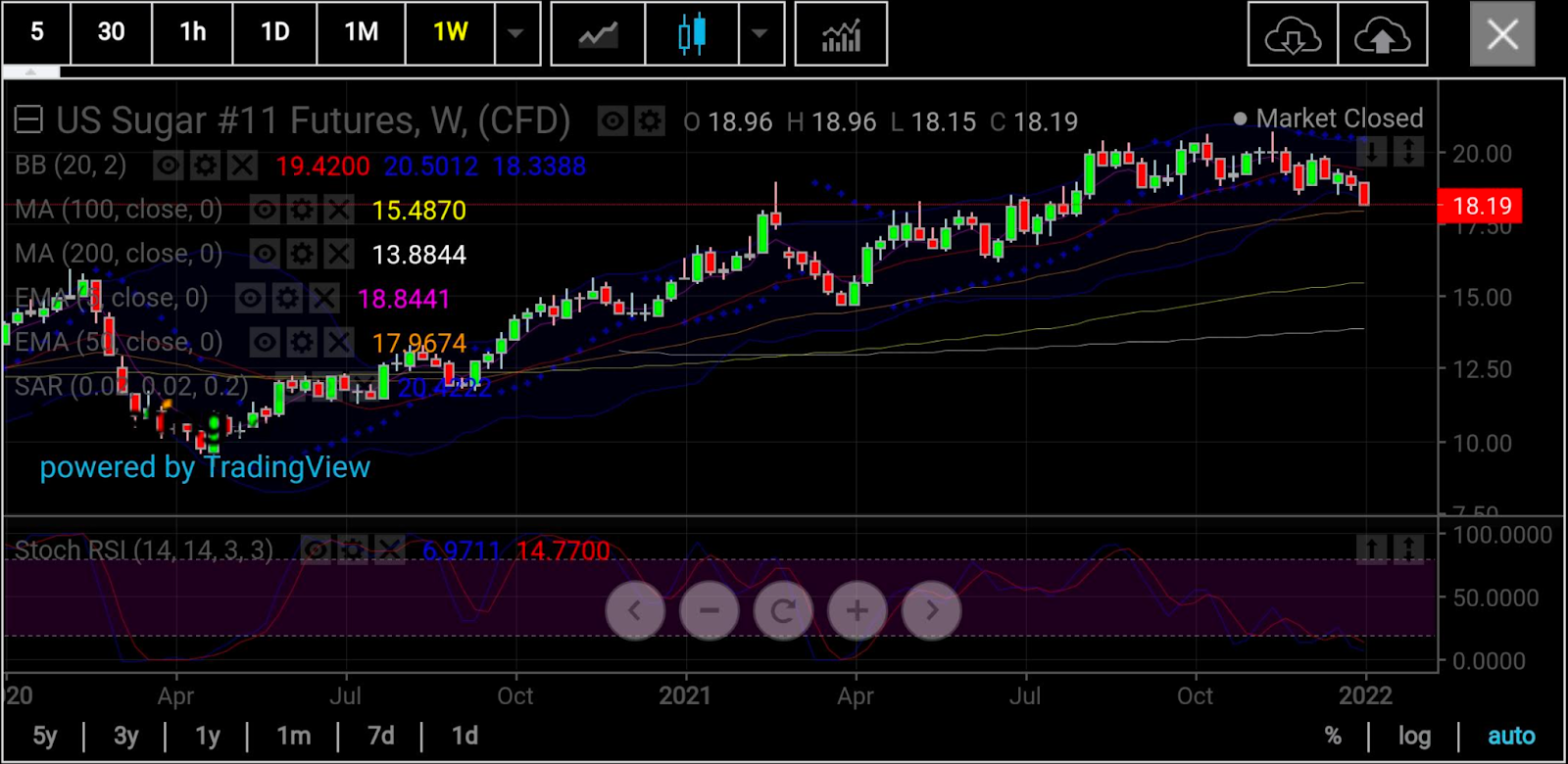The image size is (1568, 764).
Task: Remove the EMA (50, close, 0) indicator
Action: [338, 342]
